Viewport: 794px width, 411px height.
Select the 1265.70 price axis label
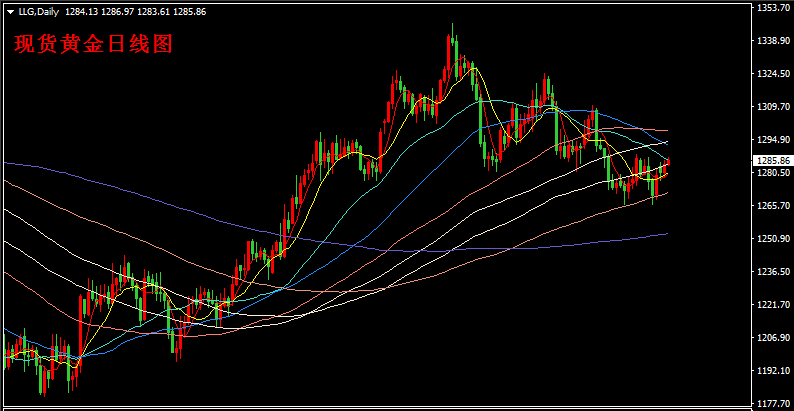point(772,206)
